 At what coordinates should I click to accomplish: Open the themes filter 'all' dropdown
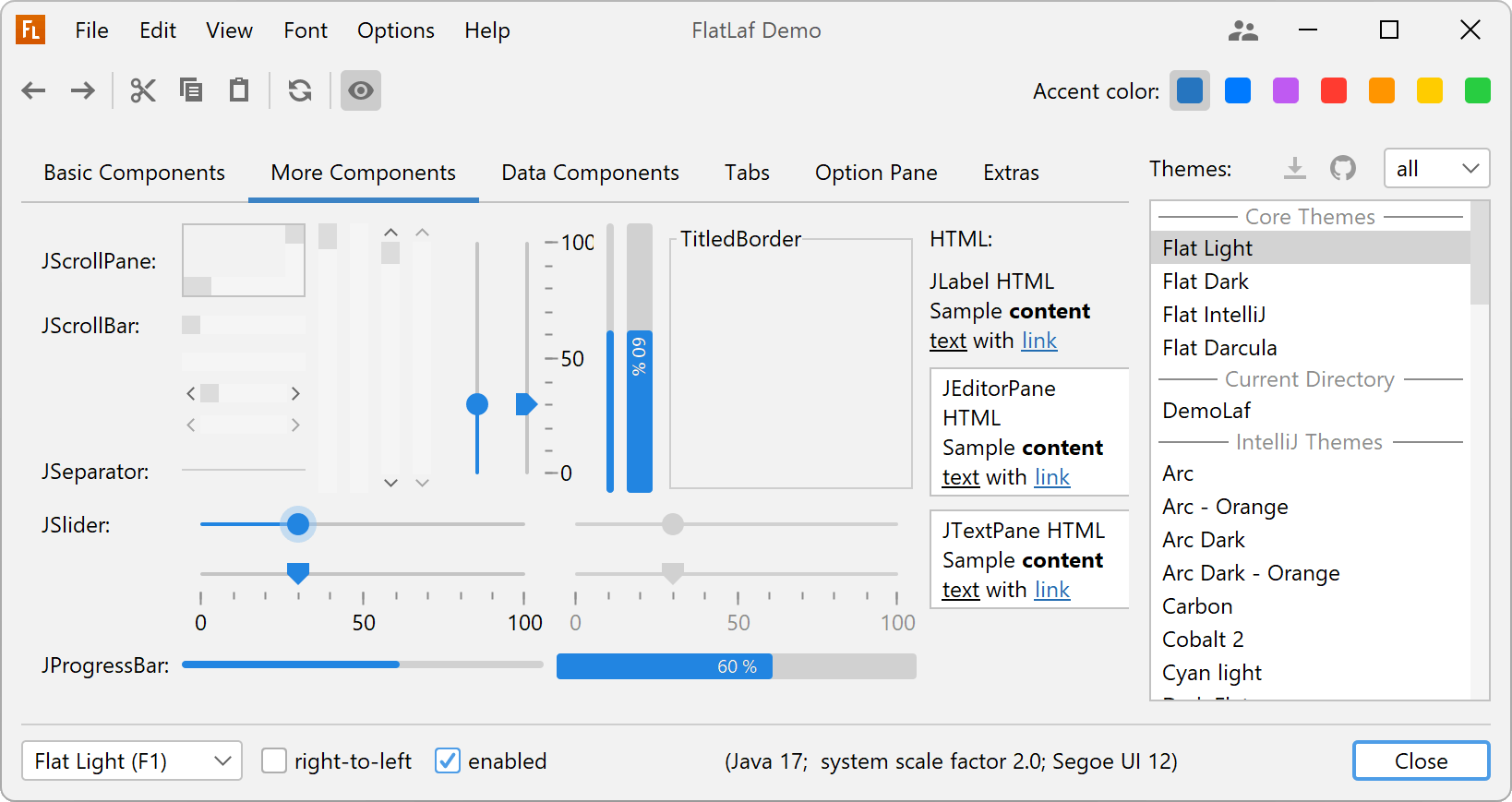1436,168
